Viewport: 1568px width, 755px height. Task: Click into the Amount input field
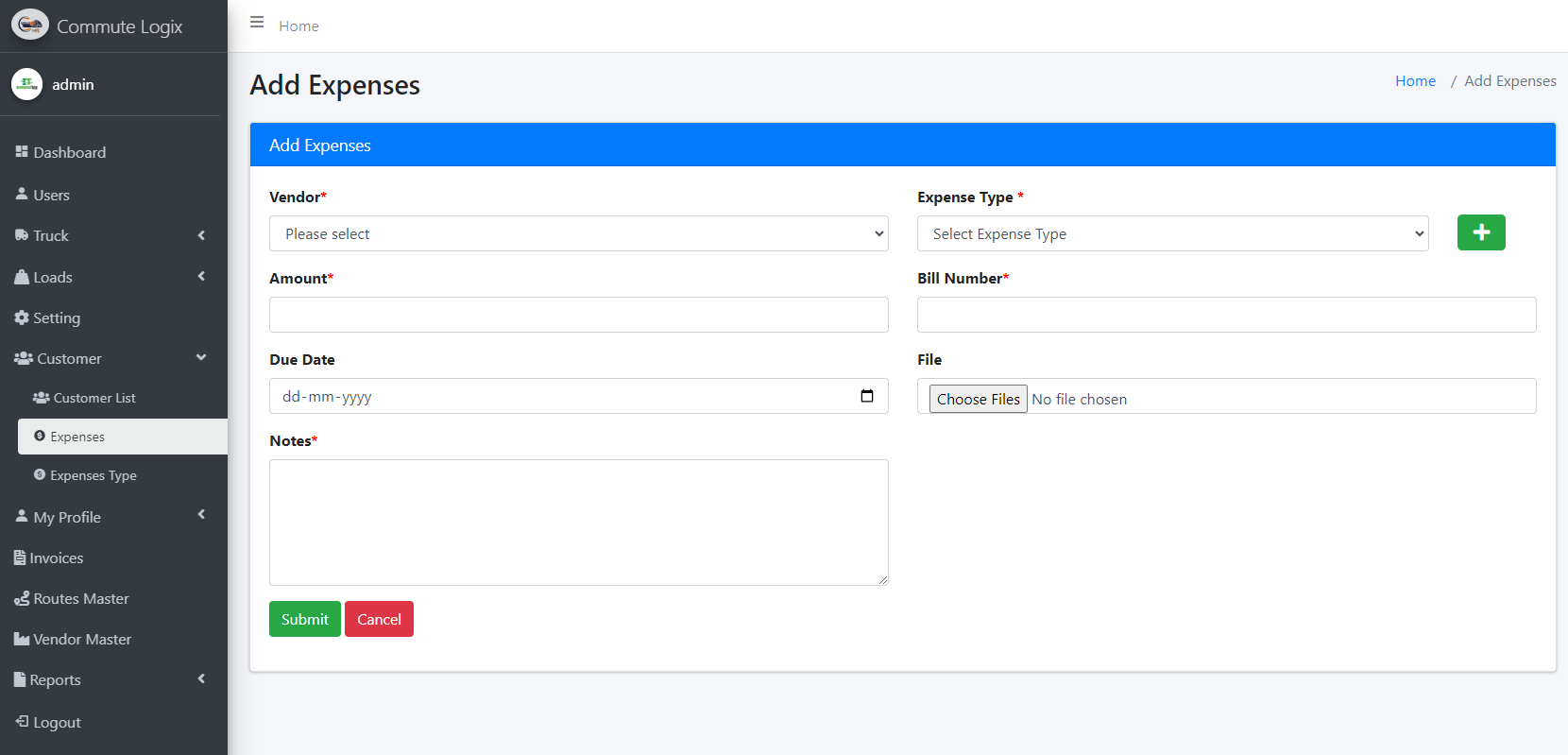pos(578,315)
